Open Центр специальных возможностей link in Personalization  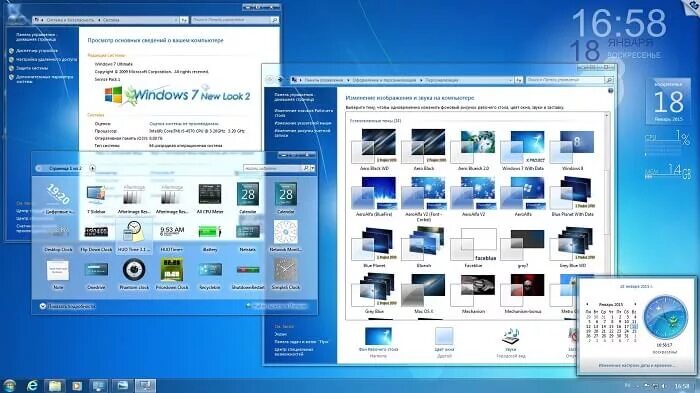pos(294,351)
